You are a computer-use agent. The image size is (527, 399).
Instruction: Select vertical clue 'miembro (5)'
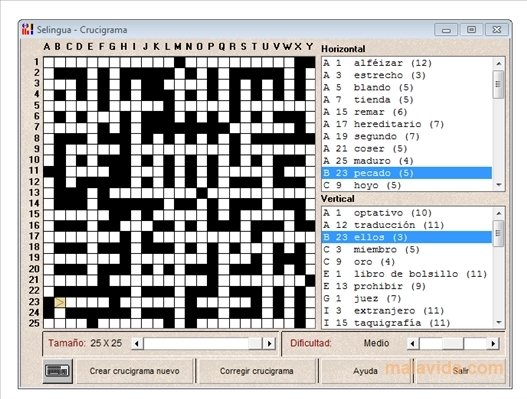pyautogui.click(x=407, y=250)
